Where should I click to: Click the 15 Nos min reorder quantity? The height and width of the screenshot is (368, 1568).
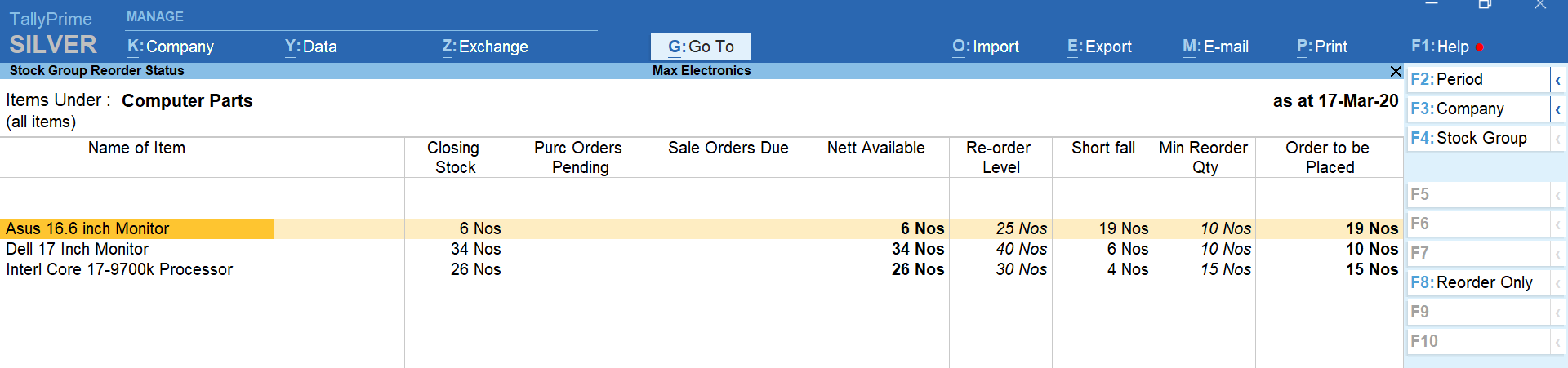tap(1226, 269)
